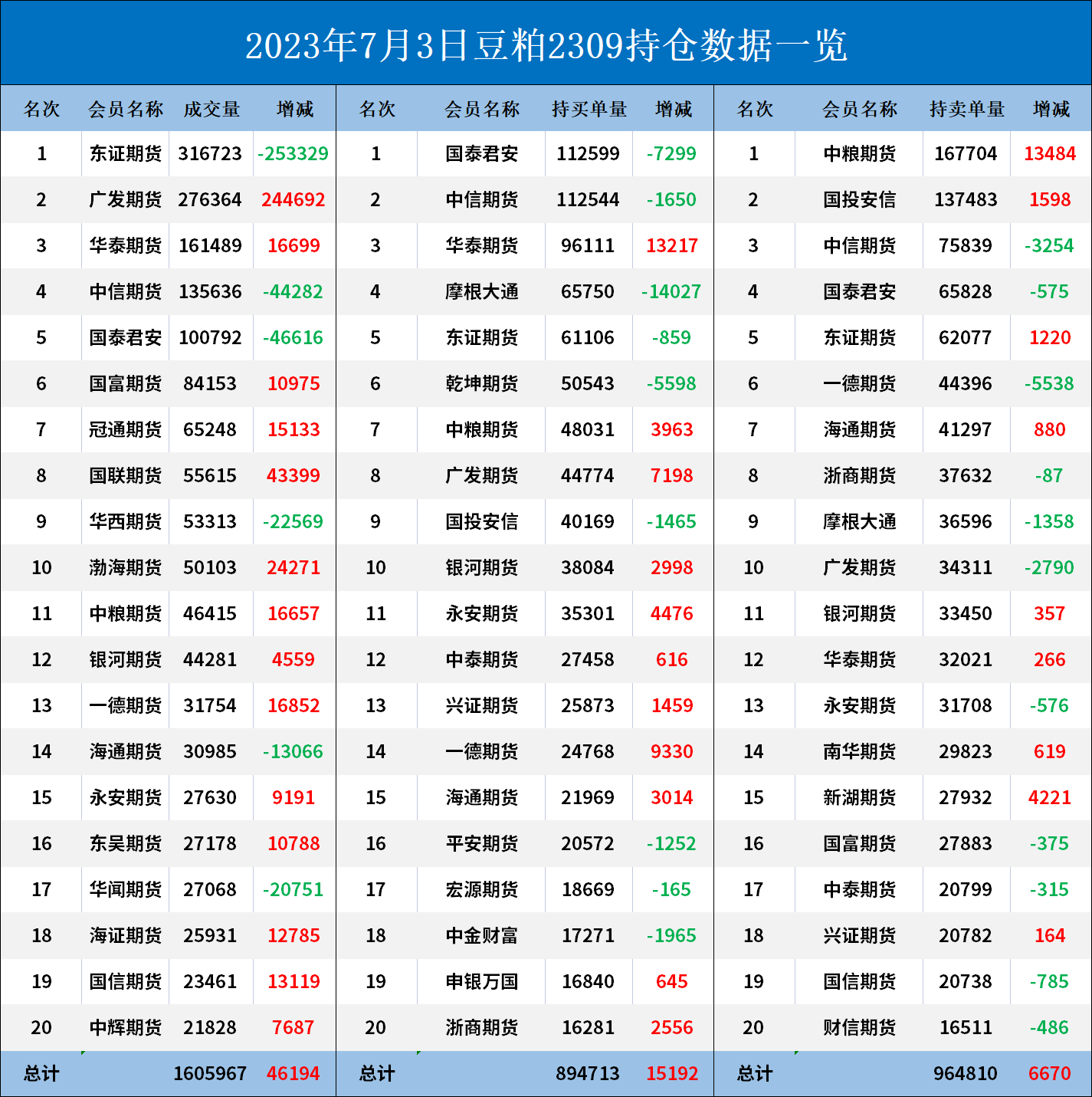Click total short change 6670
This screenshot has width=1092, height=1097.
tap(1050, 1074)
